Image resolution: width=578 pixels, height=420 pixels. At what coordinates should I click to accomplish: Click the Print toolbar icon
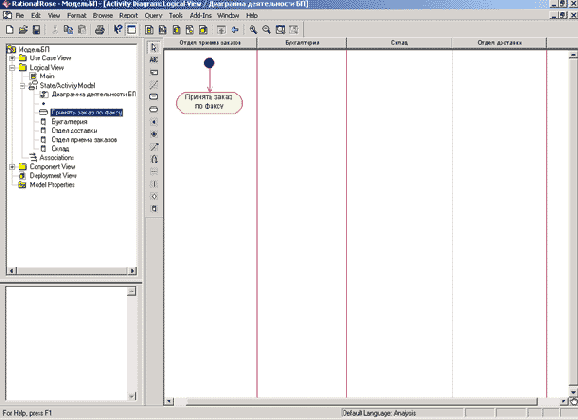[100, 30]
